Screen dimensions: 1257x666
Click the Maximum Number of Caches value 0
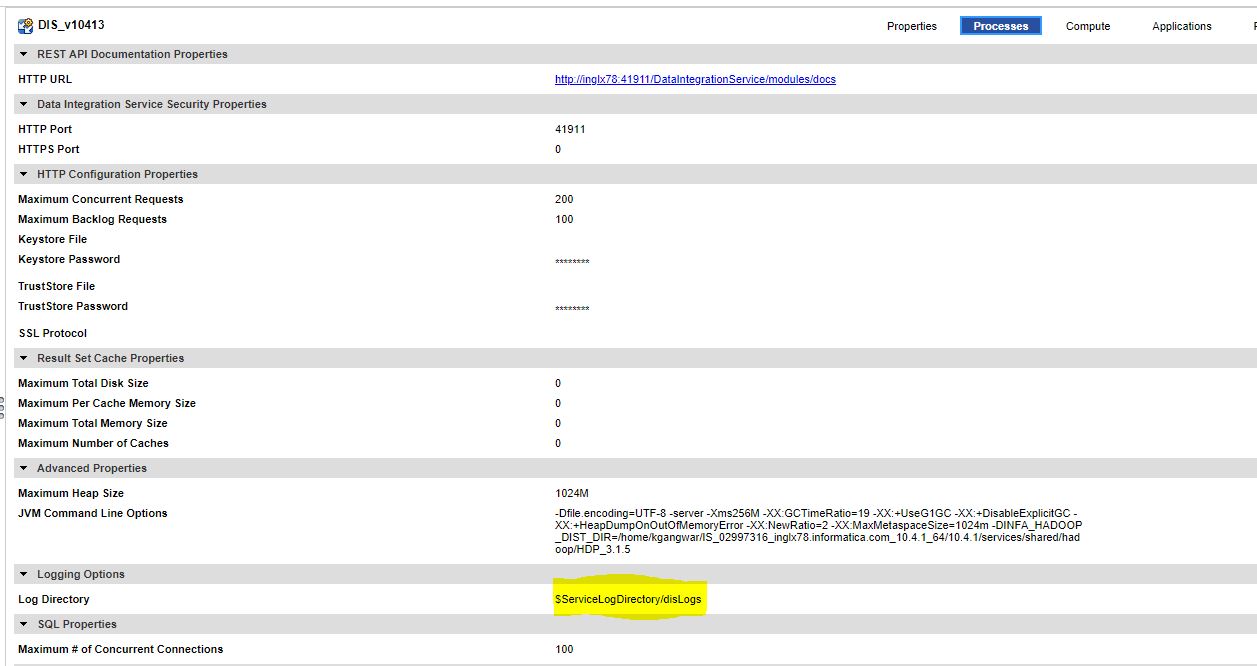coord(558,443)
